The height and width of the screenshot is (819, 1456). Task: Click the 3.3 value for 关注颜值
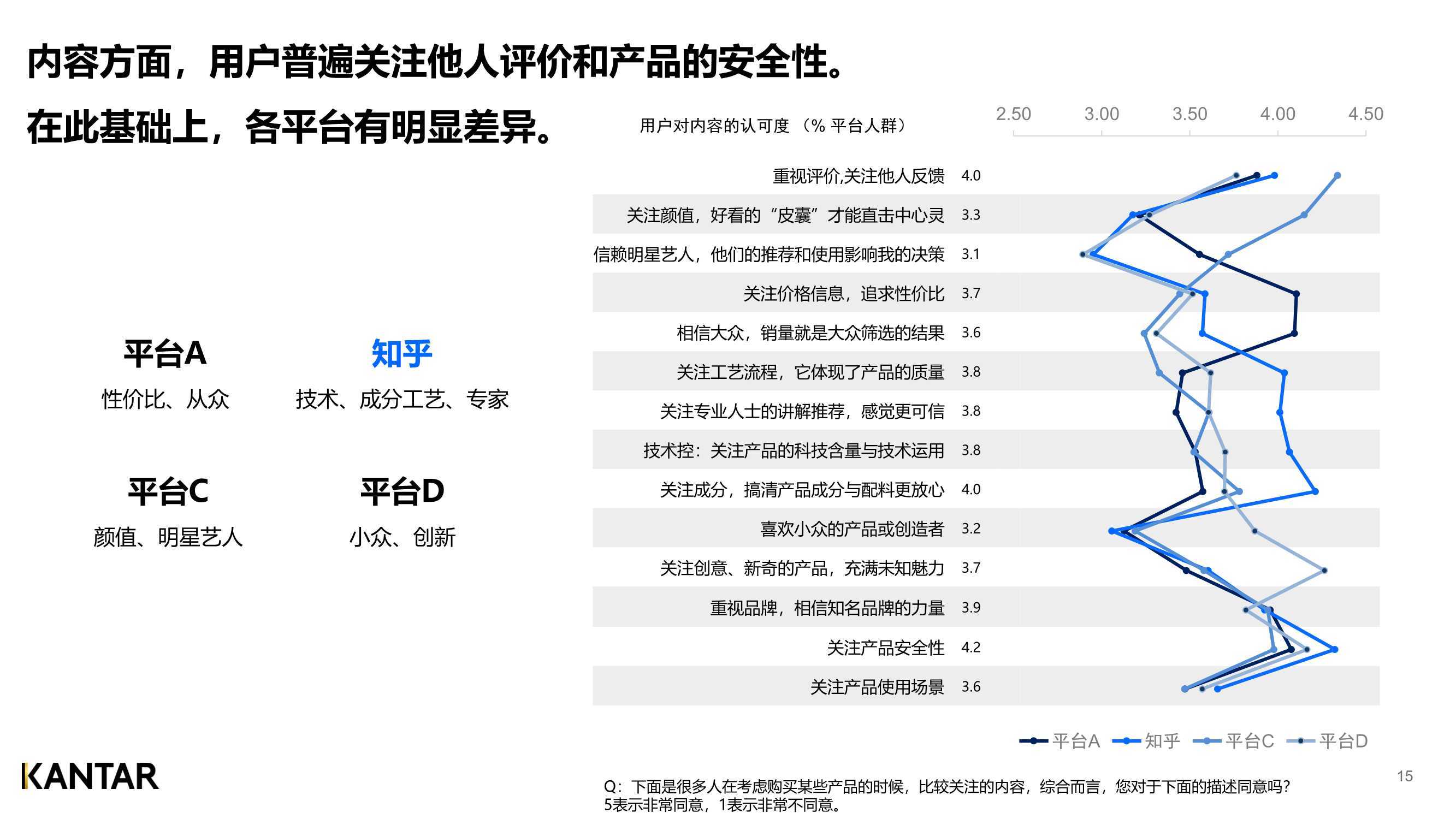pyautogui.click(x=971, y=215)
